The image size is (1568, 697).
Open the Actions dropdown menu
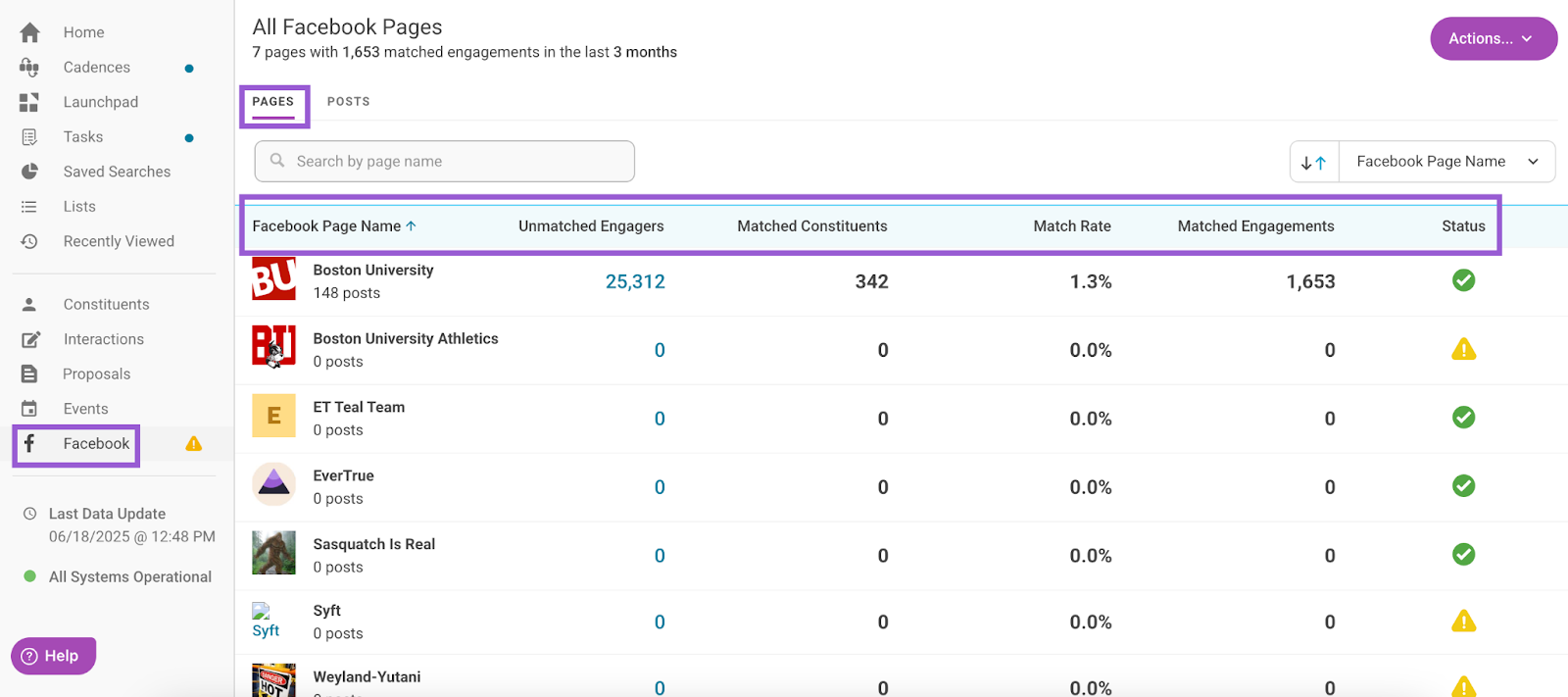[1494, 38]
